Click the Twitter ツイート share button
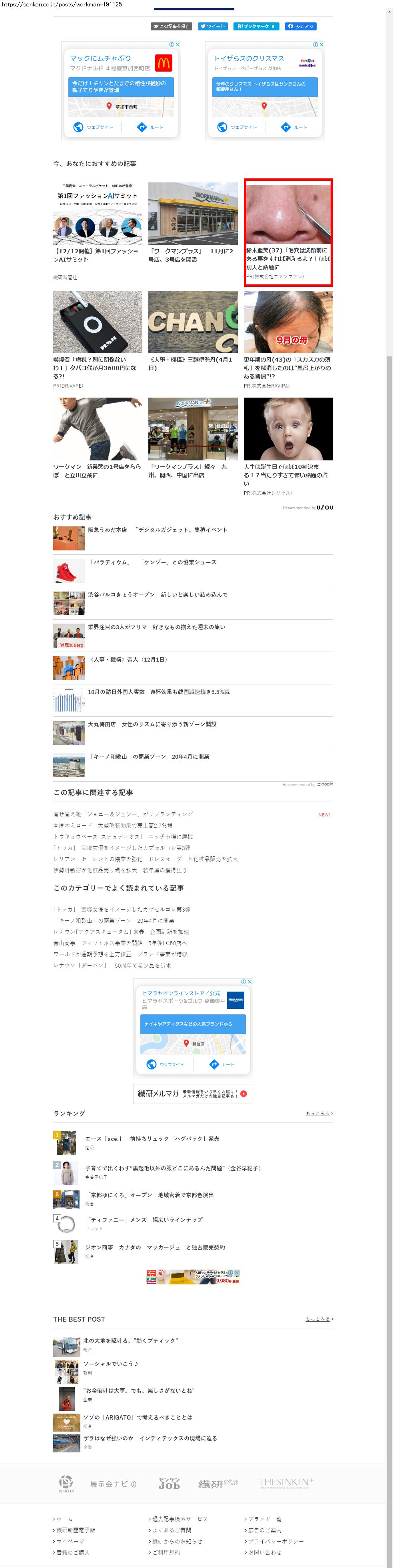The height and width of the screenshot is (1568, 393). click(x=213, y=26)
